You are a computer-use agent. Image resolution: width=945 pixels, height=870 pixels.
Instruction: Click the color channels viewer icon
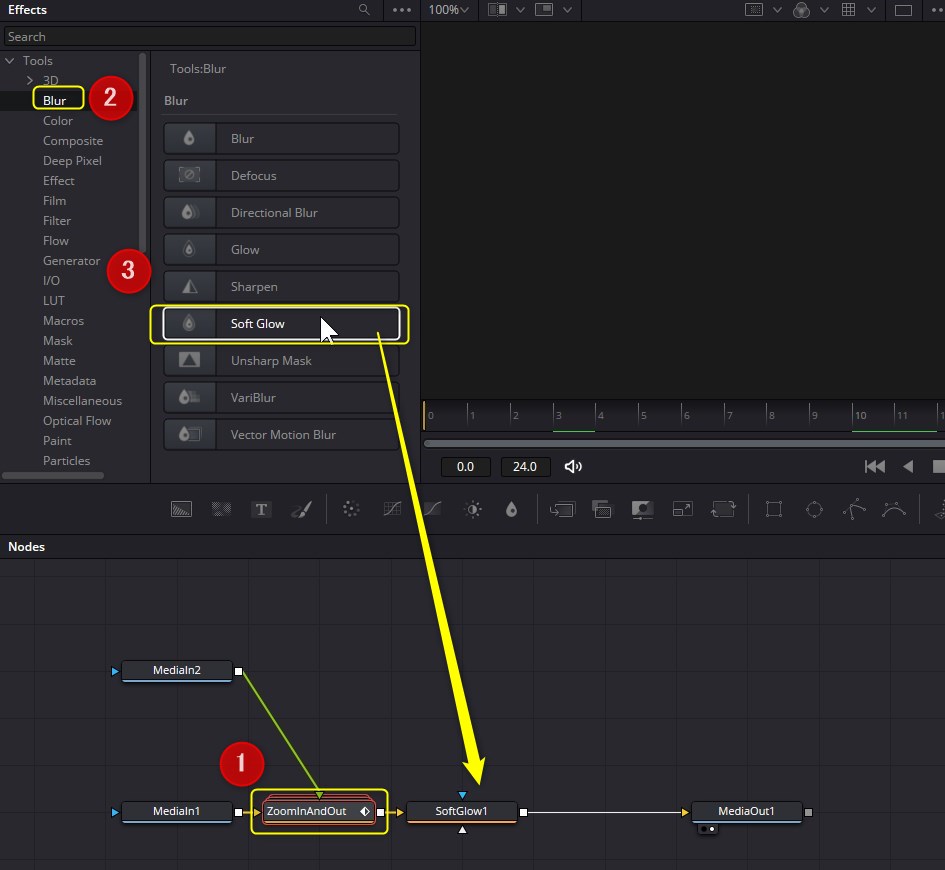point(801,10)
